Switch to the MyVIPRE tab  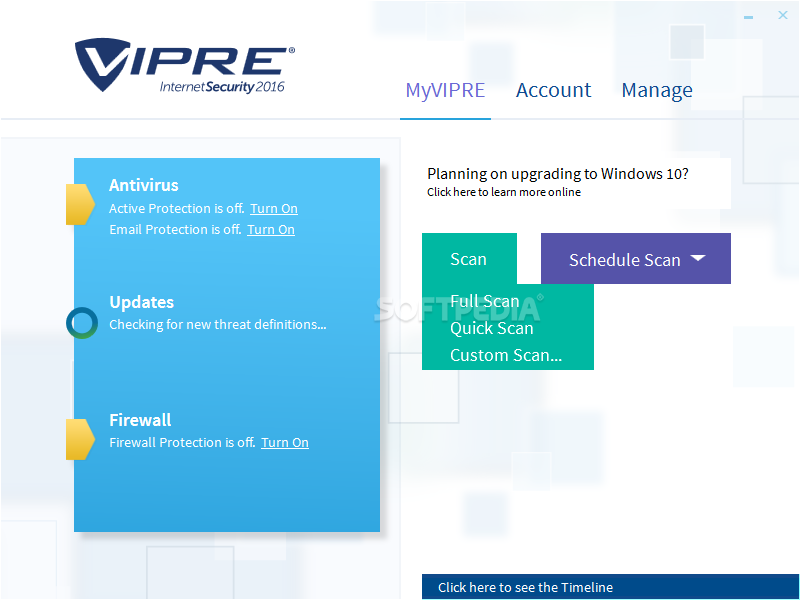tap(445, 90)
